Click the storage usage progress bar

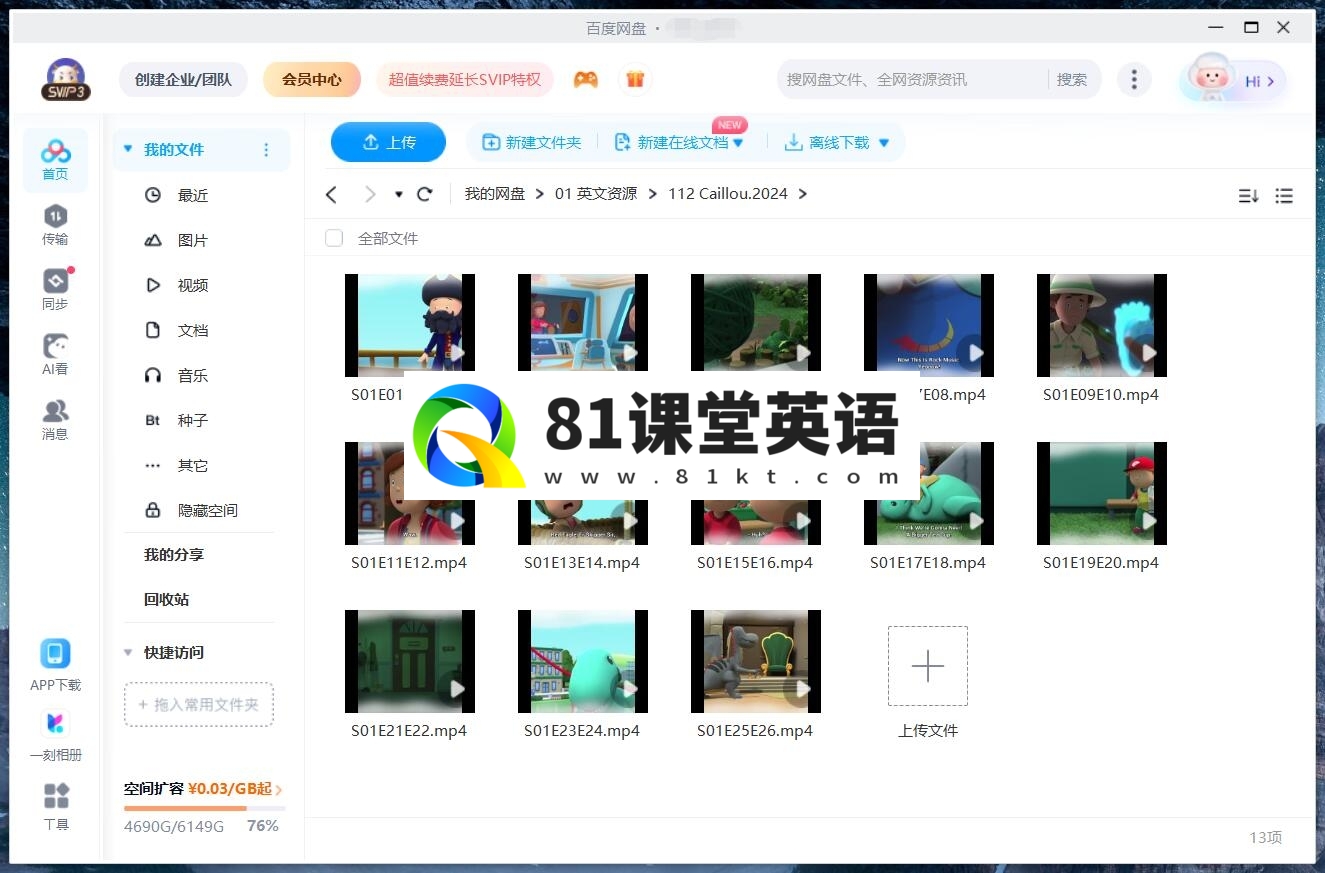pos(205,808)
